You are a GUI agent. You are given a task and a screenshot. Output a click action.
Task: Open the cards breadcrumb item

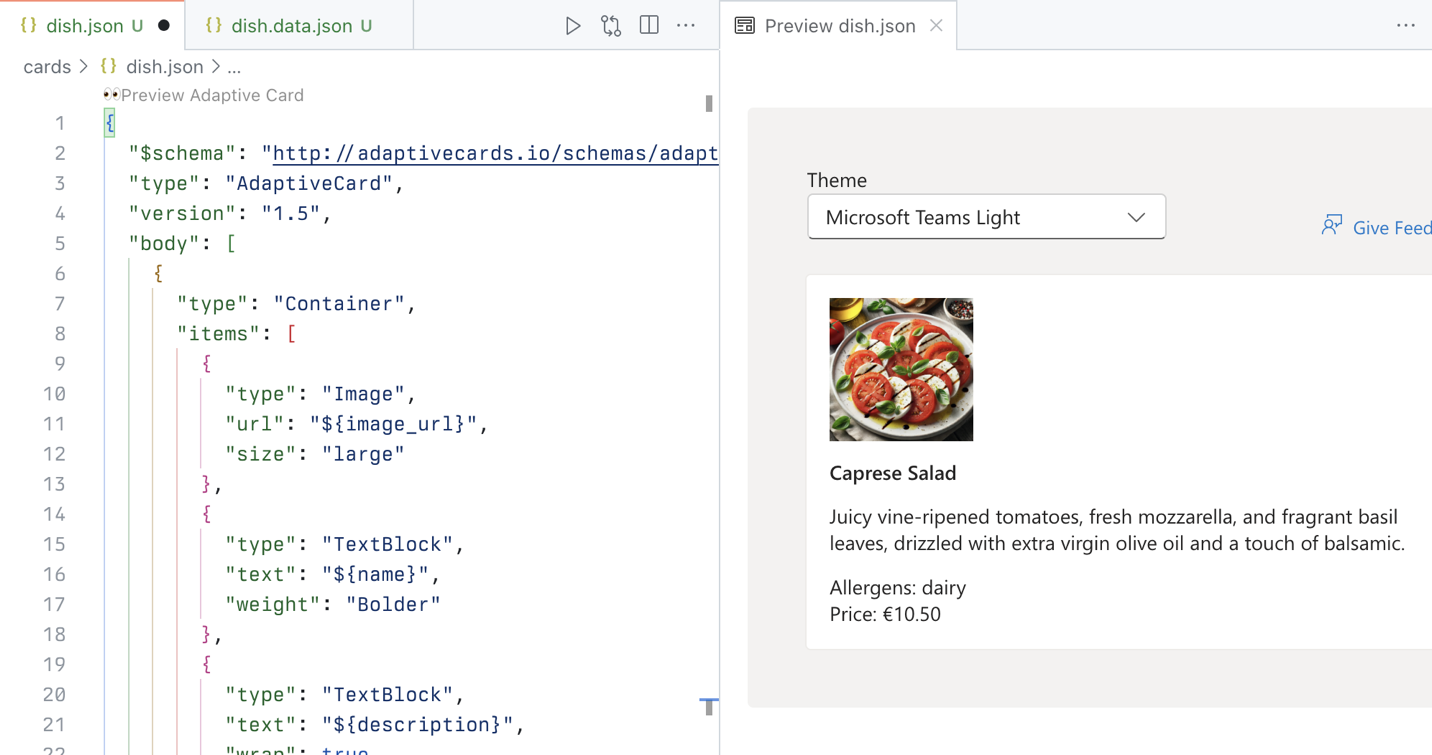(46, 66)
